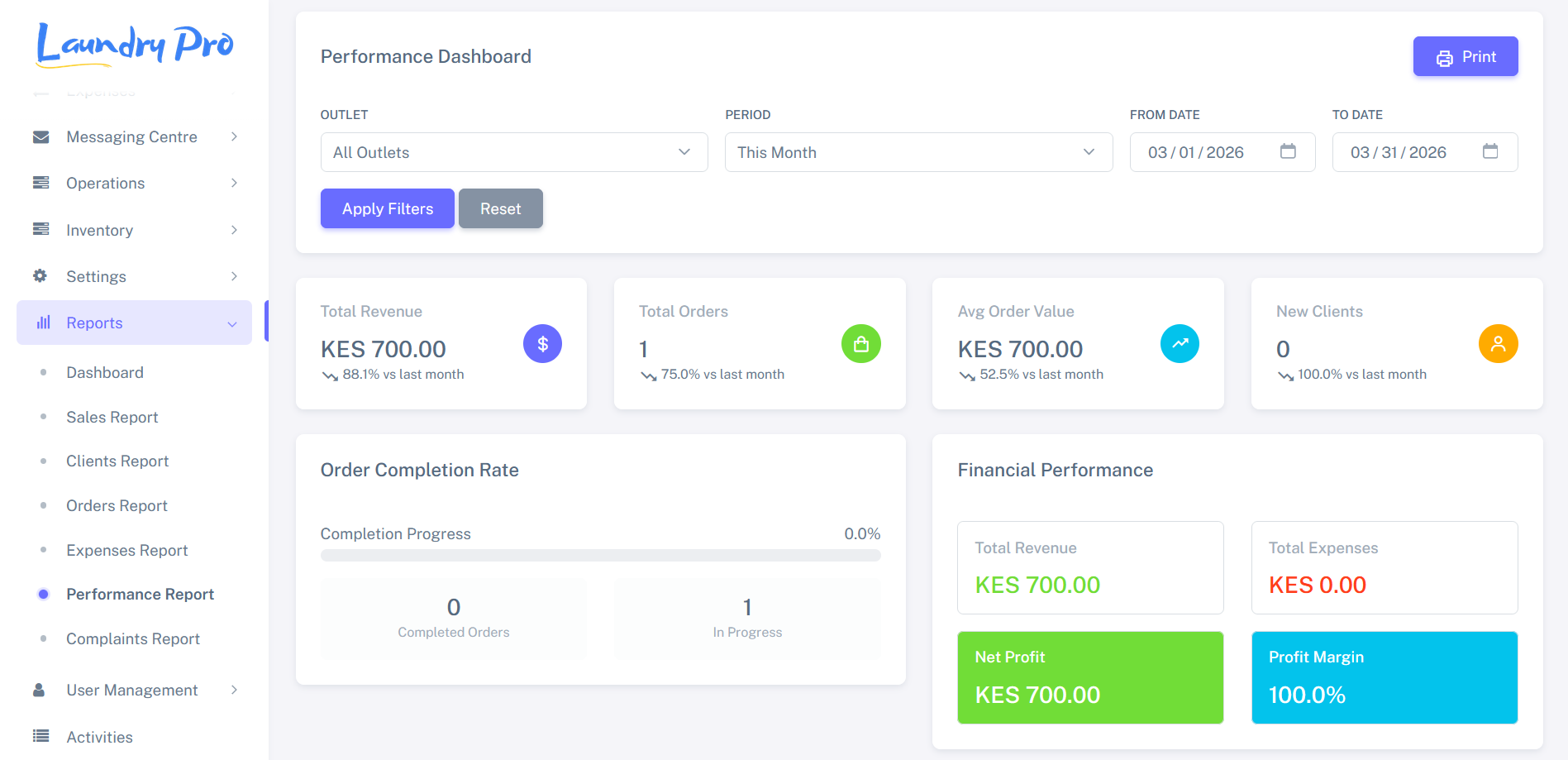
Task: Click the downward trend icon beside 75.0%
Action: point(648,375)
